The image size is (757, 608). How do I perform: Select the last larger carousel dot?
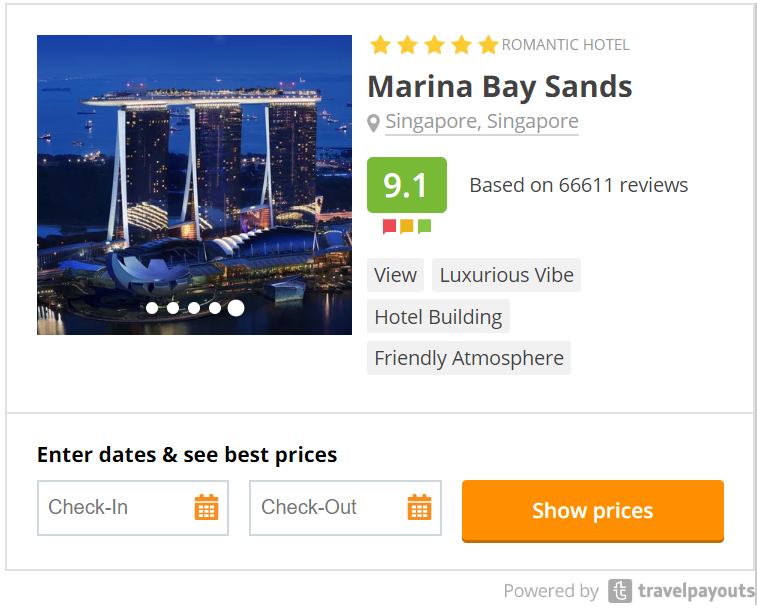(236, 308)
